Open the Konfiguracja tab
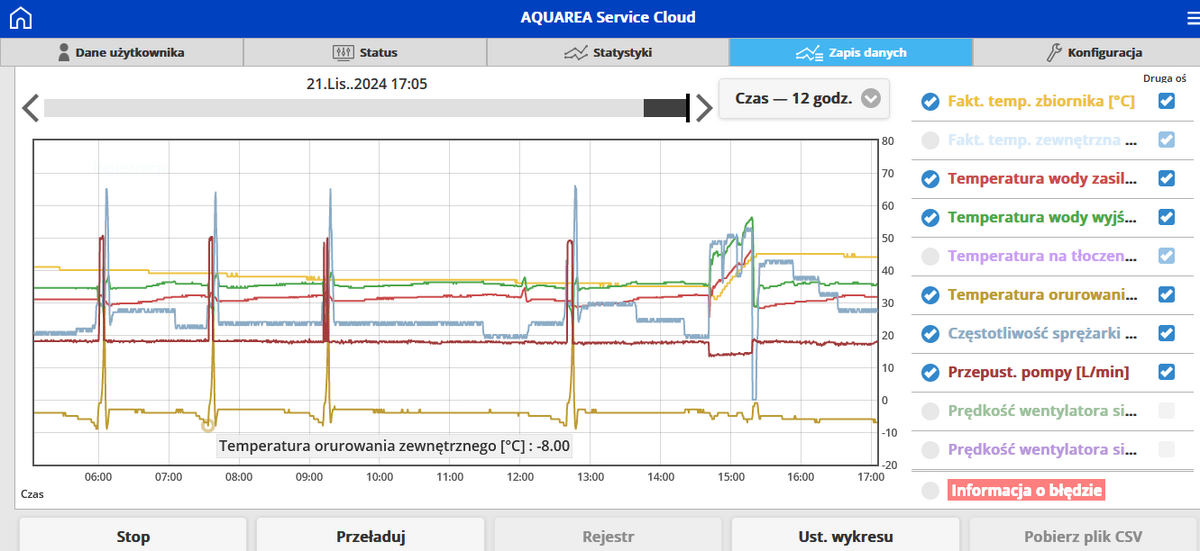This screenshot has width=1200, height=551. coord(1093,52)
